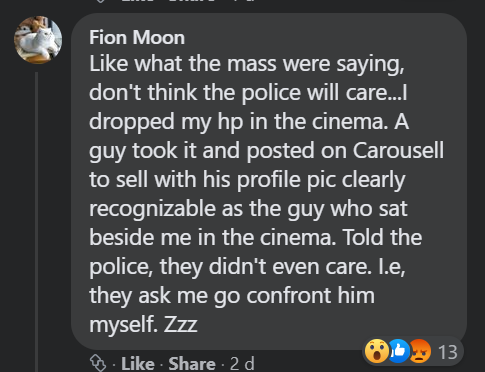Click the Zzz text ending the comment
Screen dimensions: 485x372
click(181, 324)
